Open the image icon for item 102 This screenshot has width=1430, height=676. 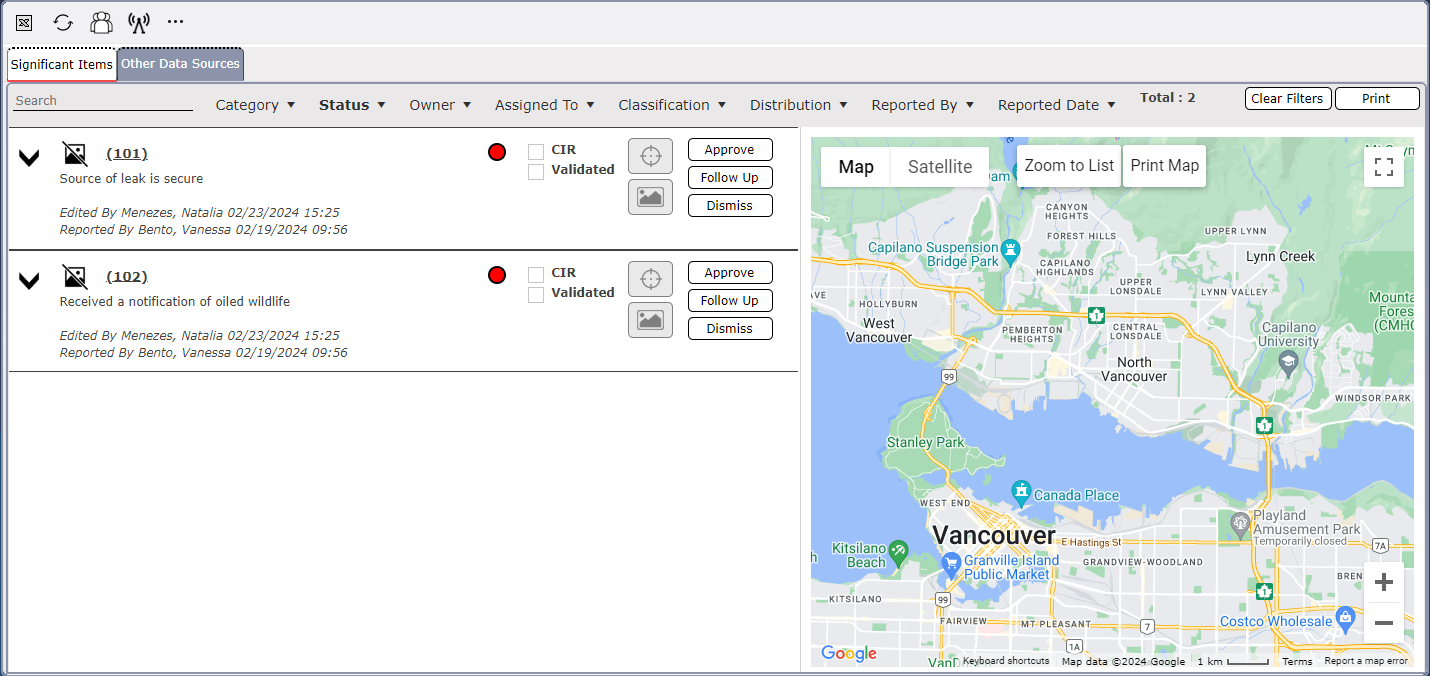(x=650, y=320)
